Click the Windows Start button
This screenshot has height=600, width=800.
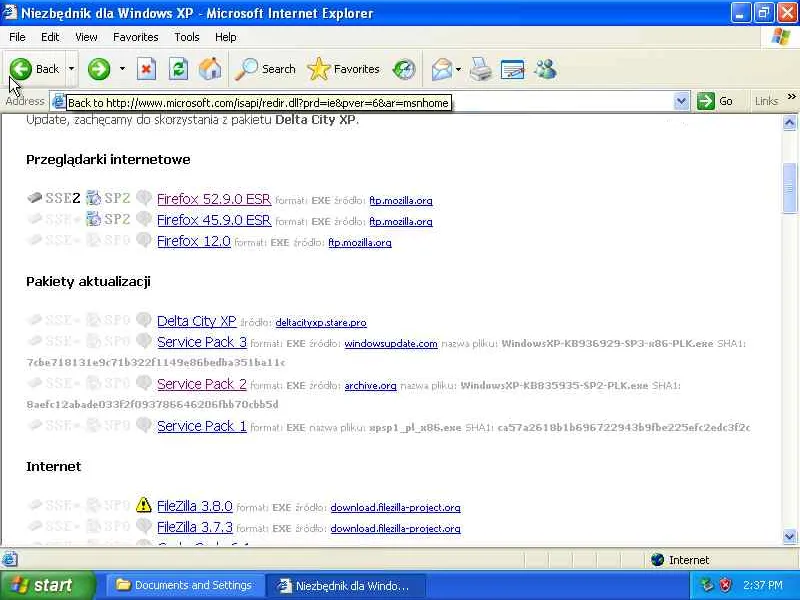[48, 585]
